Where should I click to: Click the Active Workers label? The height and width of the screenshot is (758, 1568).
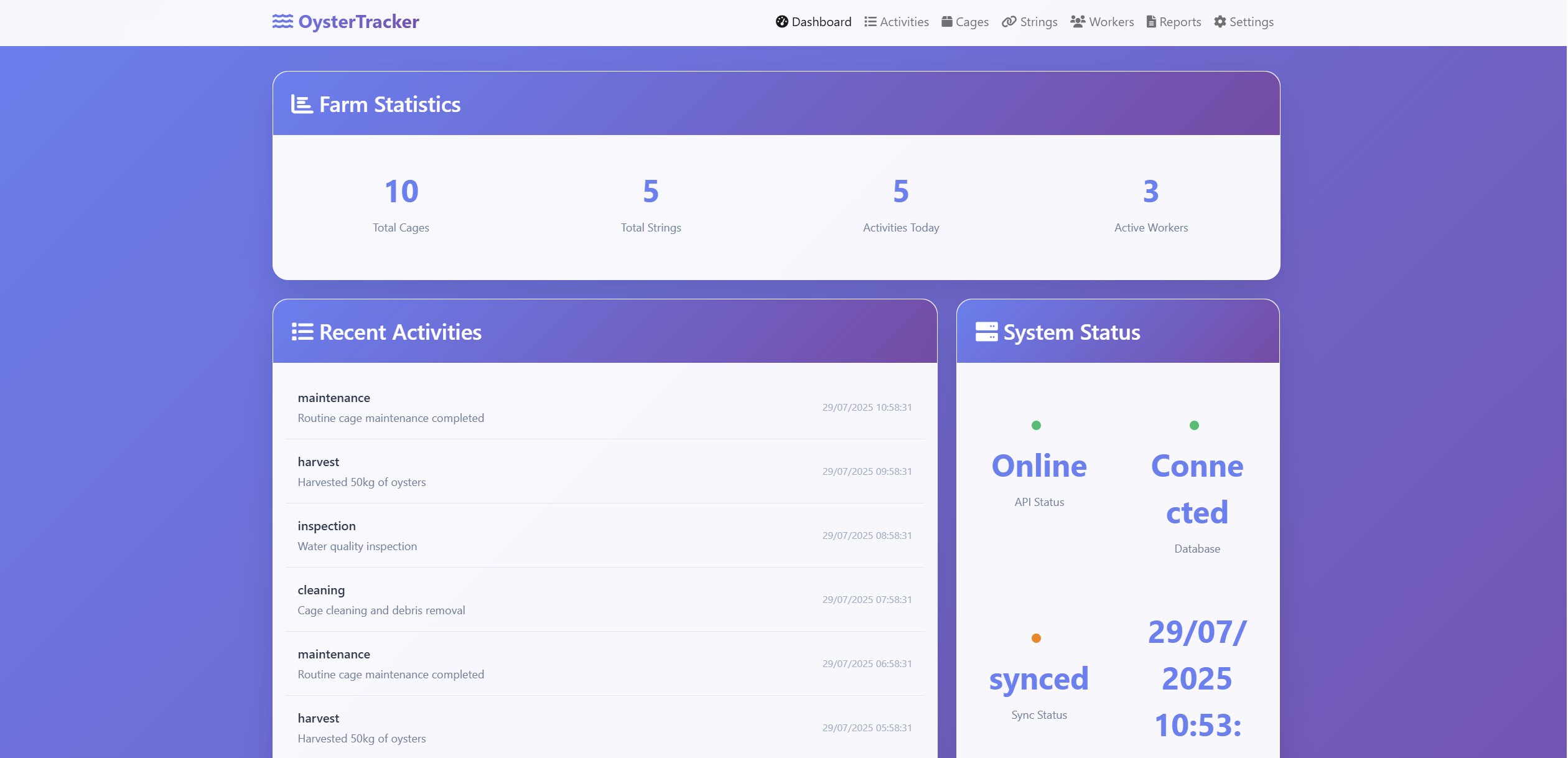click(1151, 228)
